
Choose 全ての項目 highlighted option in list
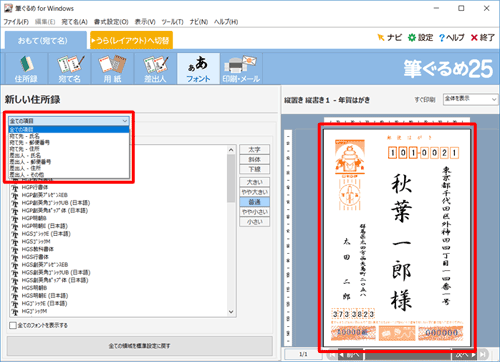(x=69, y=130)
